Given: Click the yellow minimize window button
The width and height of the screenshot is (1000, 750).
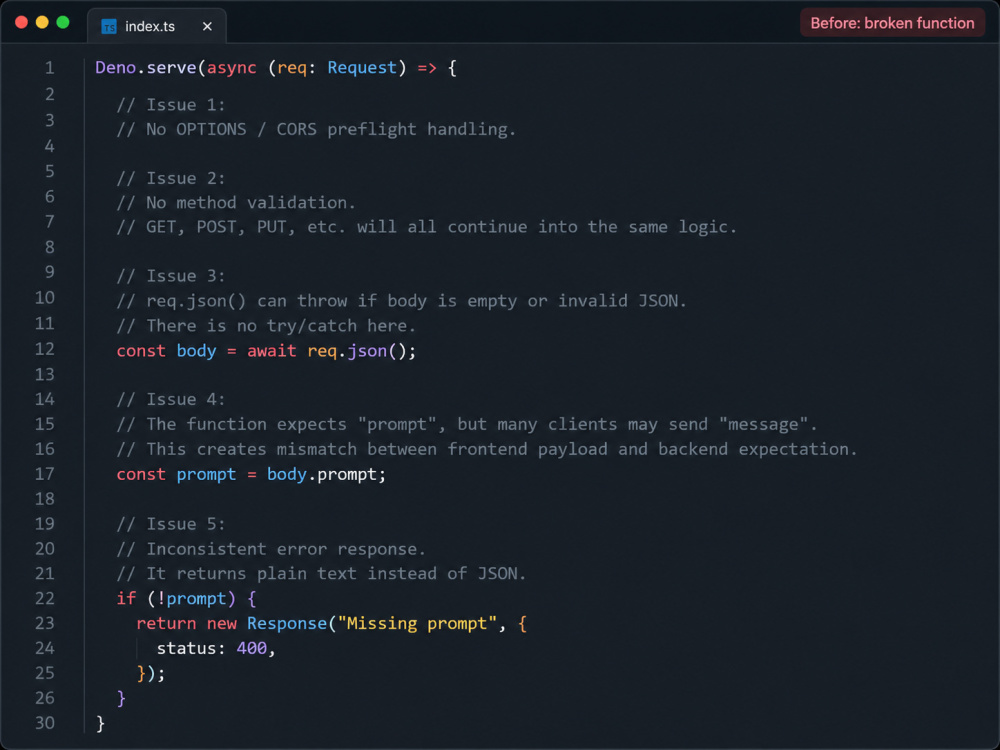Looking at the screenshot, I should pyautogui.click(x=42, y=22).
